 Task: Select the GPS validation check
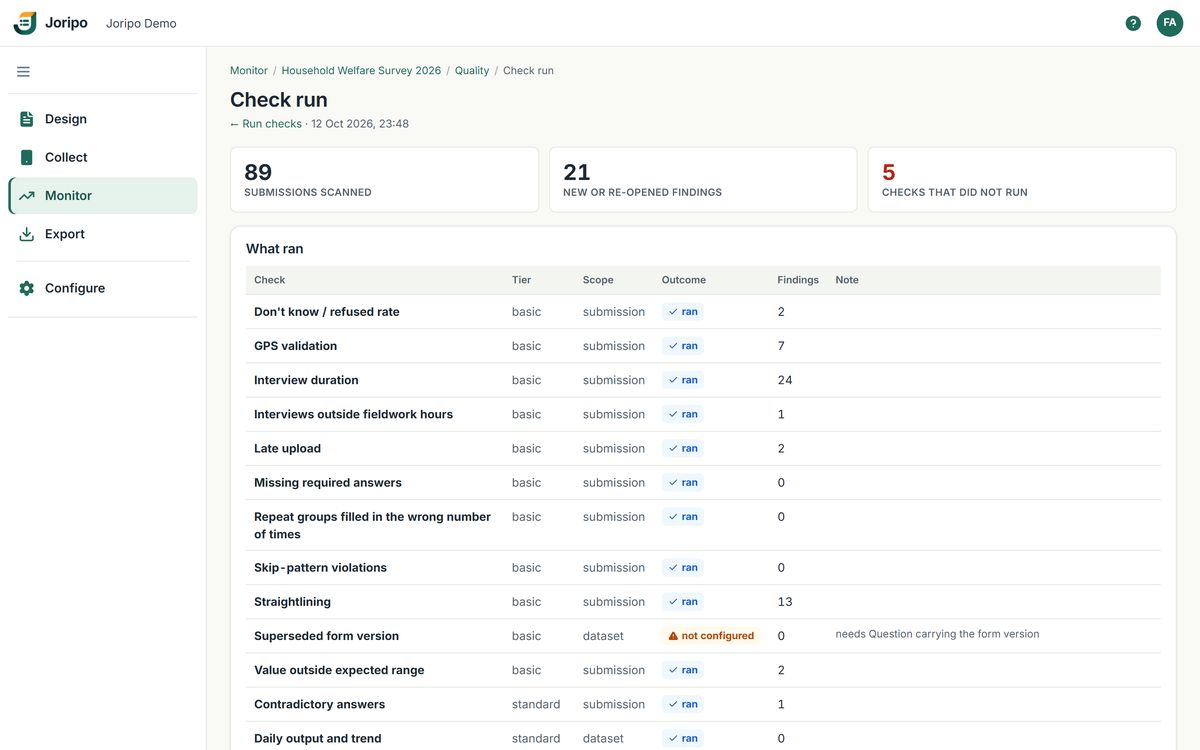point(296,346)
